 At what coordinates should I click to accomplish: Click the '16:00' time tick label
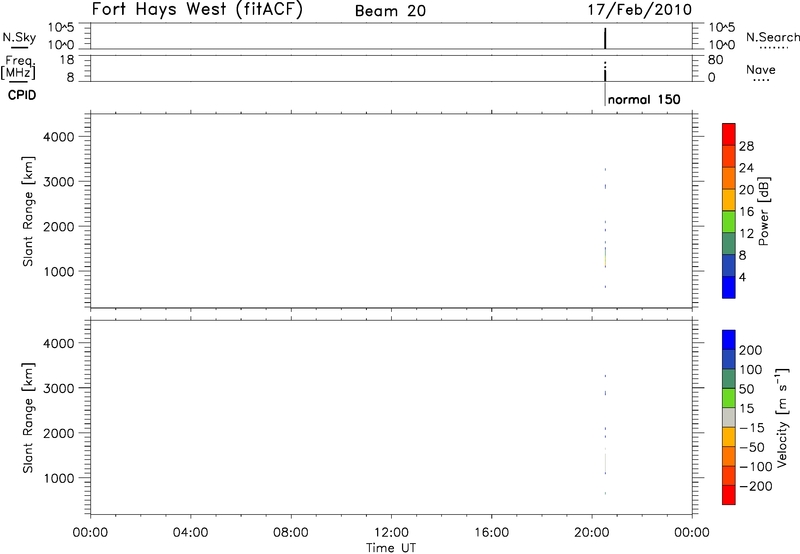coord(491,533)
